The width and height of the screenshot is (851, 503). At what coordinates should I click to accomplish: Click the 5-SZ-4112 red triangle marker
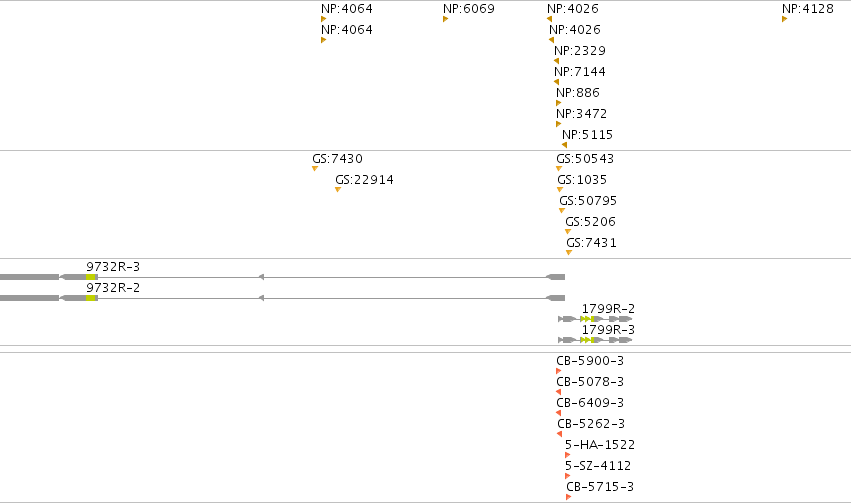point(567,476)
